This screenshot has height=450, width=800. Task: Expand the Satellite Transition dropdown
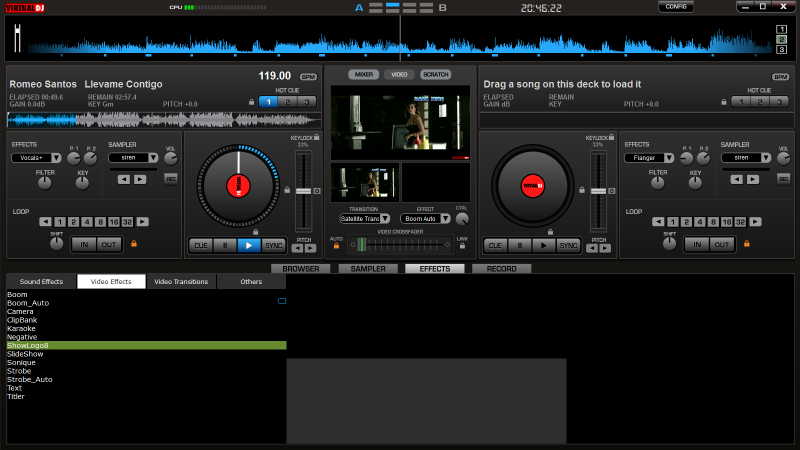pos(386,218)
